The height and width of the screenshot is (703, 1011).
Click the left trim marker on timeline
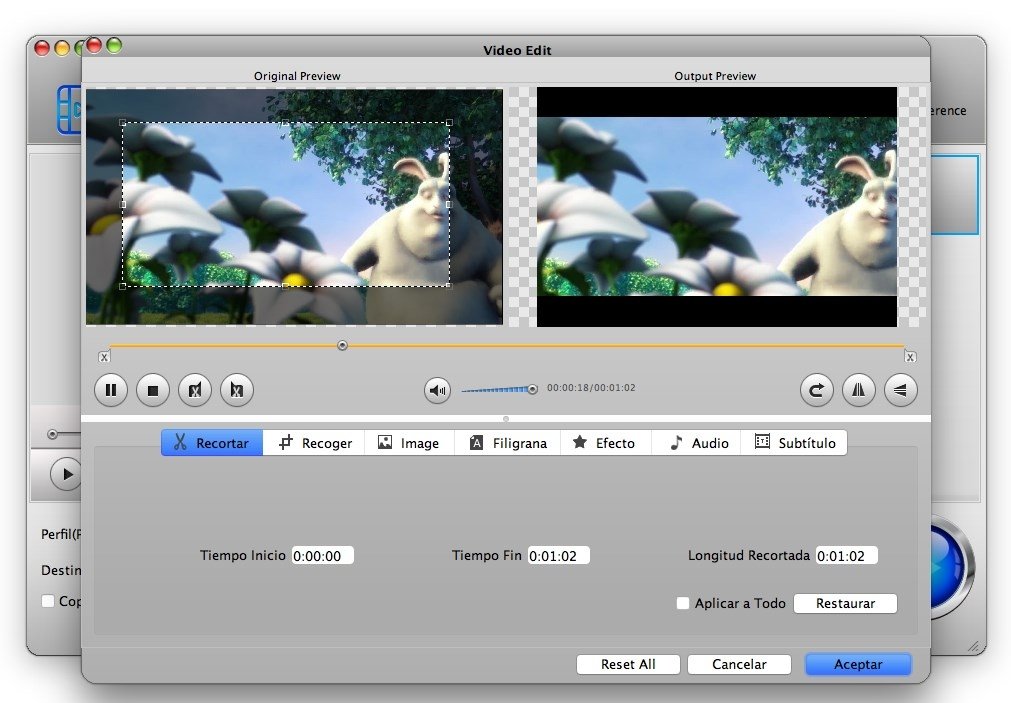pyautogui.click(x=104, y=357)
